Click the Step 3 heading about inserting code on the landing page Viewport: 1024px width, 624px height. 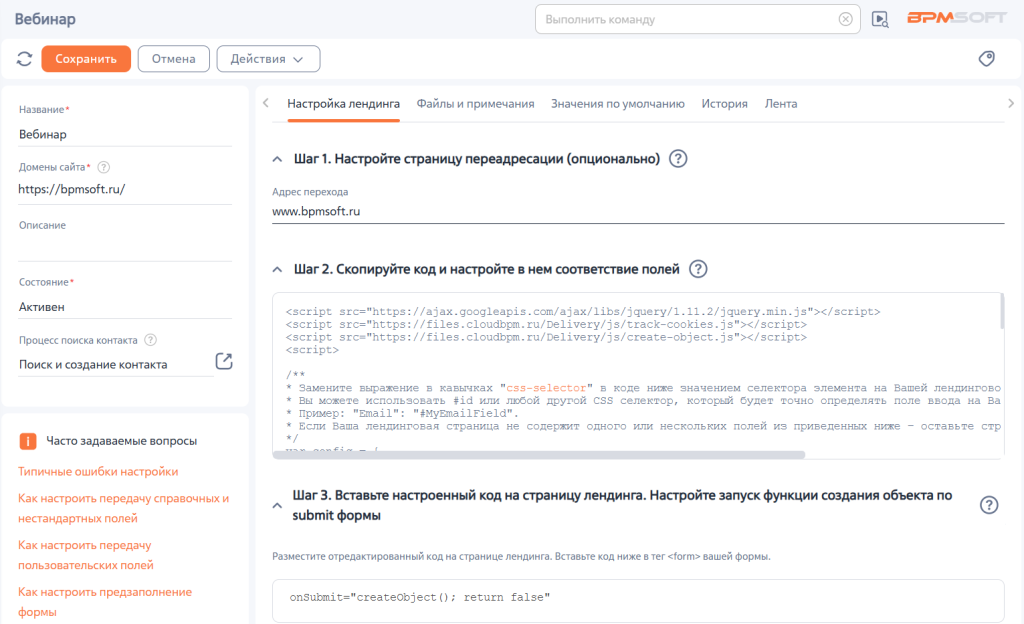tap(622, 505)
